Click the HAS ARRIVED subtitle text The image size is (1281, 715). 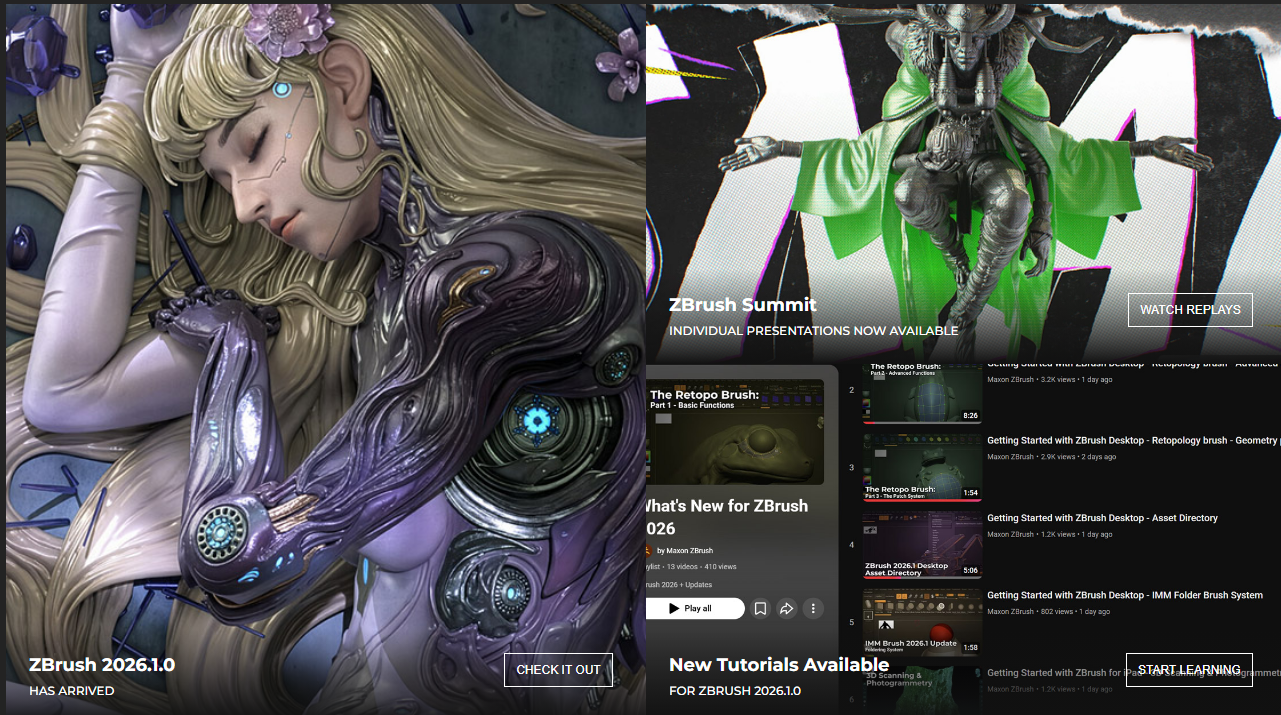click(x=72, y=691)
